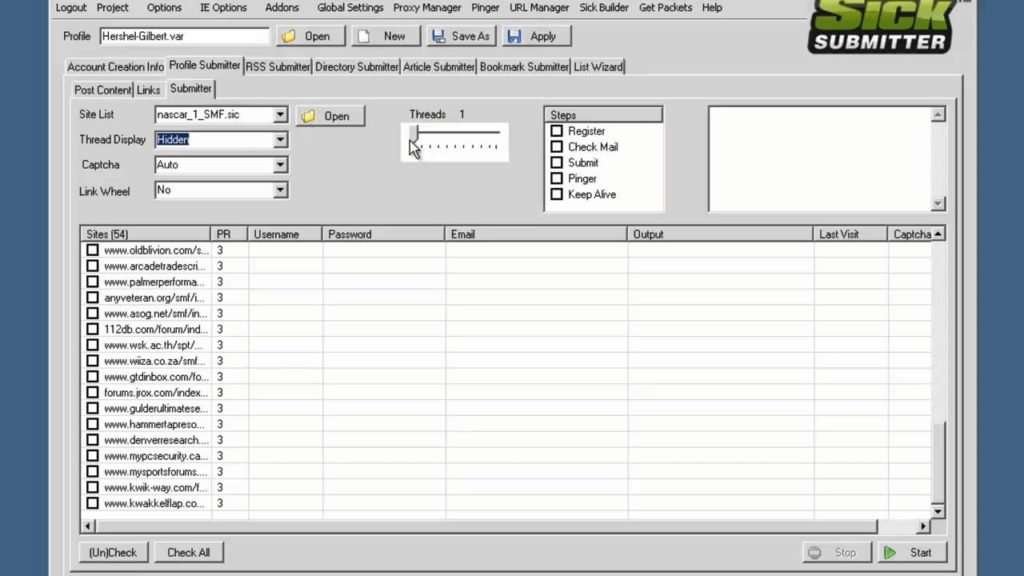Screen dimensions: 1024x576
Task: Open the Global Settings menu
Action: tap(350, 8)
